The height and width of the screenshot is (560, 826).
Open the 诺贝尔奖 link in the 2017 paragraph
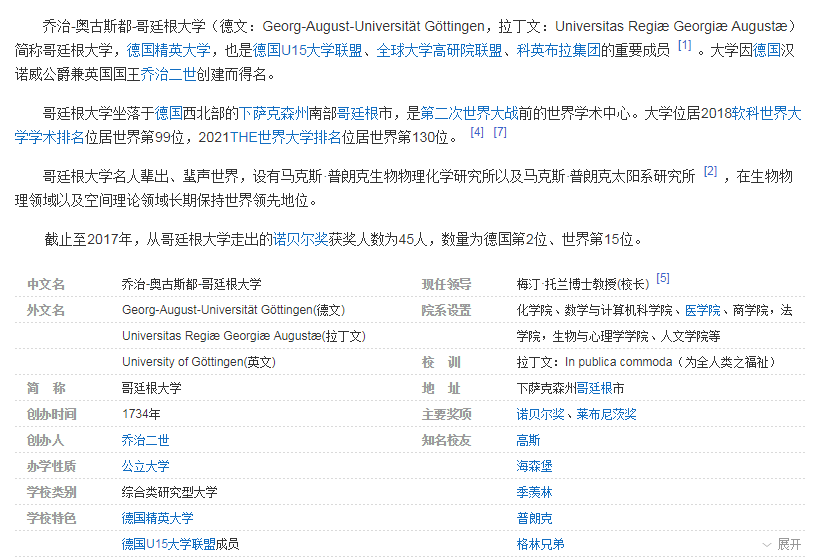tap(300, 240)
